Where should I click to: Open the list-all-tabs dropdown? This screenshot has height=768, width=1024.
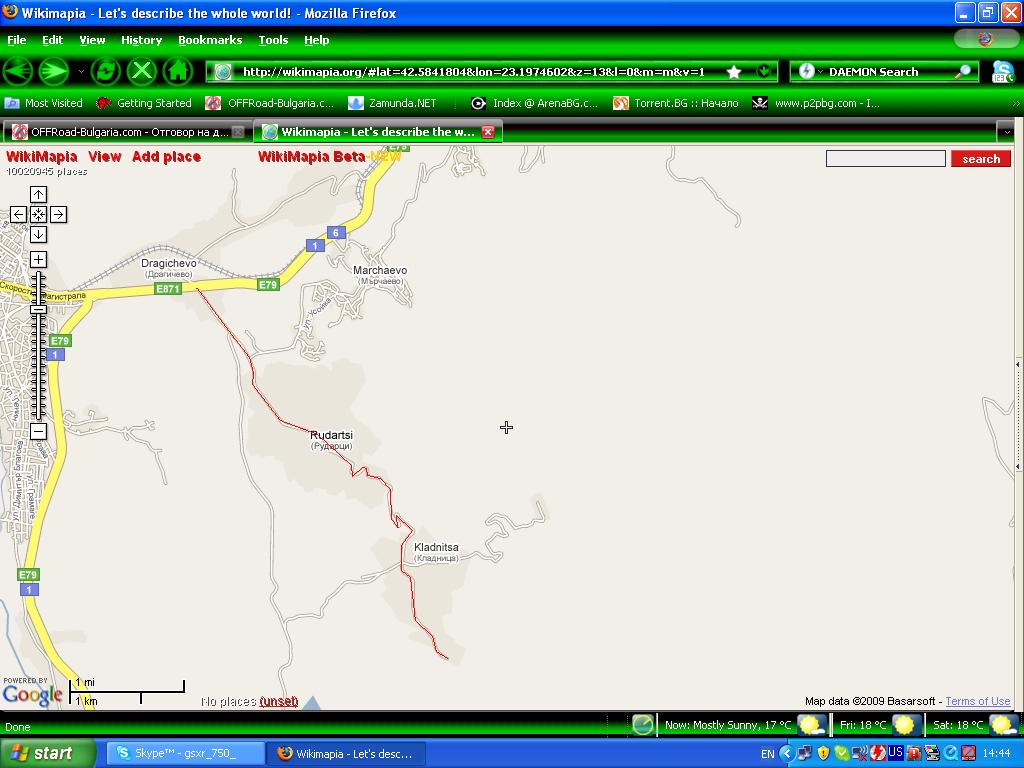tap(1007, 132)
